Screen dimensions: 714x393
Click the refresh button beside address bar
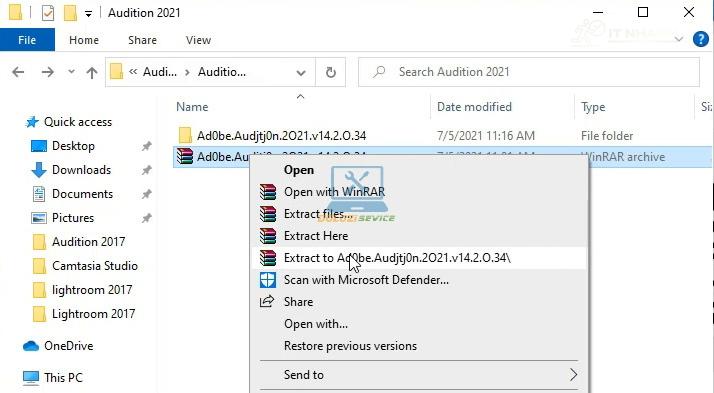pyautogui.click(x=331, y=72)
